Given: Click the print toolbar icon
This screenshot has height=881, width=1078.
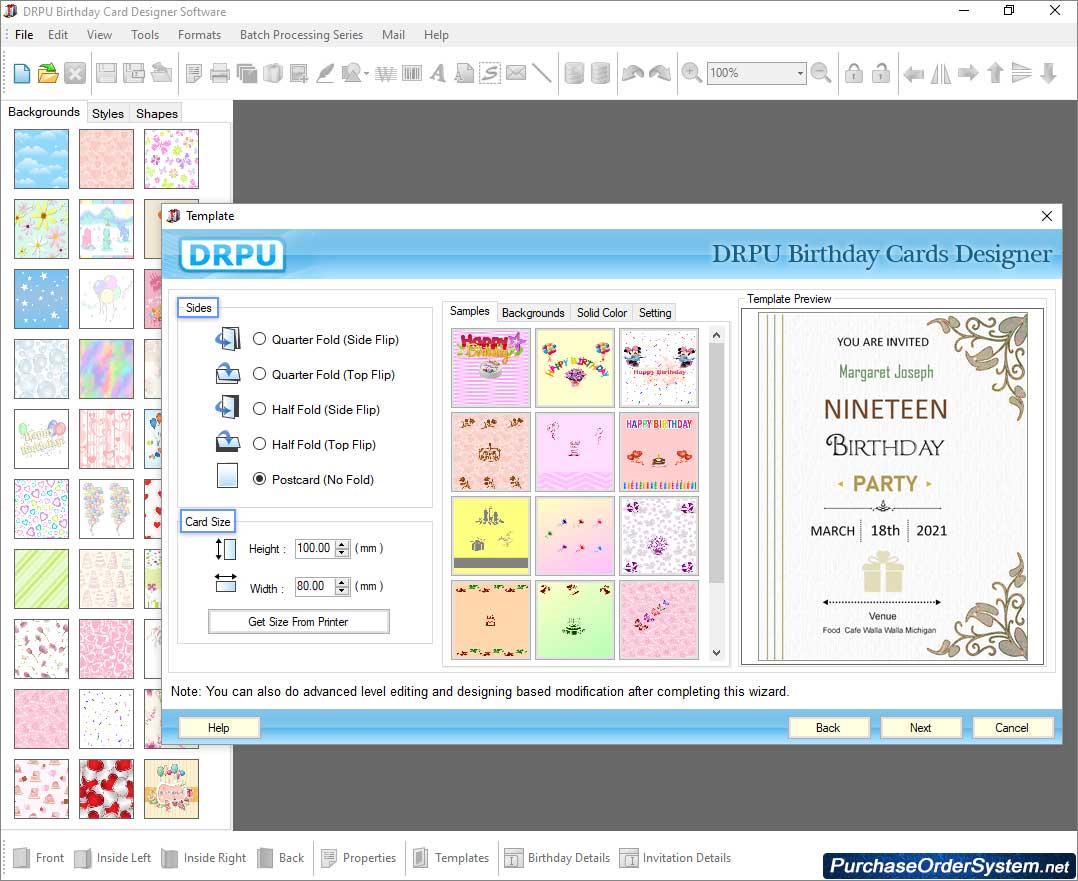Looking at the screenshot, I should [219, 73].
